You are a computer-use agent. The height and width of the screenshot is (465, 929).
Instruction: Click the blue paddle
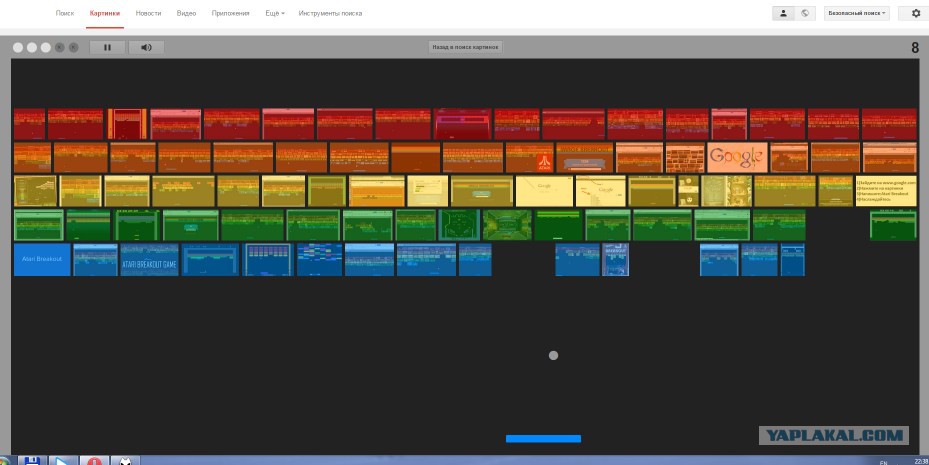point(543,439)
